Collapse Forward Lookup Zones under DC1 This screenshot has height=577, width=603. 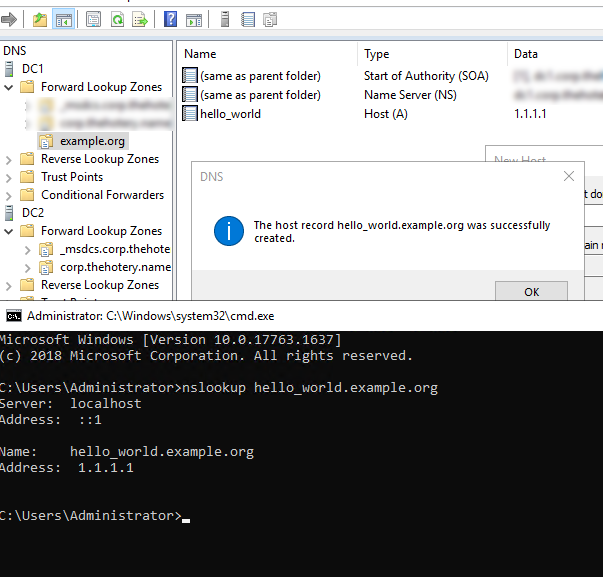tap(9, 87)
